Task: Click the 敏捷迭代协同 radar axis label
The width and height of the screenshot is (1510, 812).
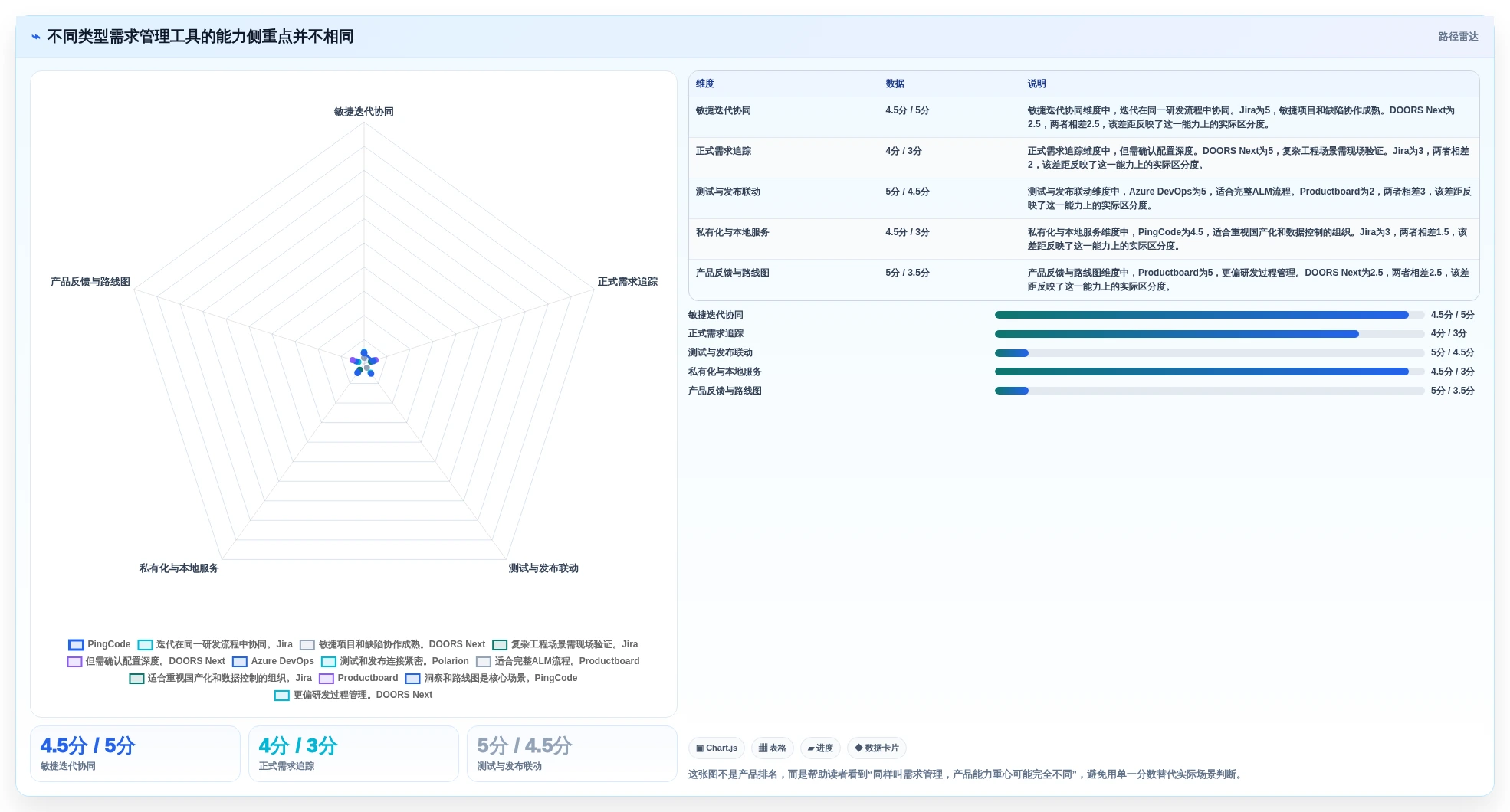Action: 364,112
